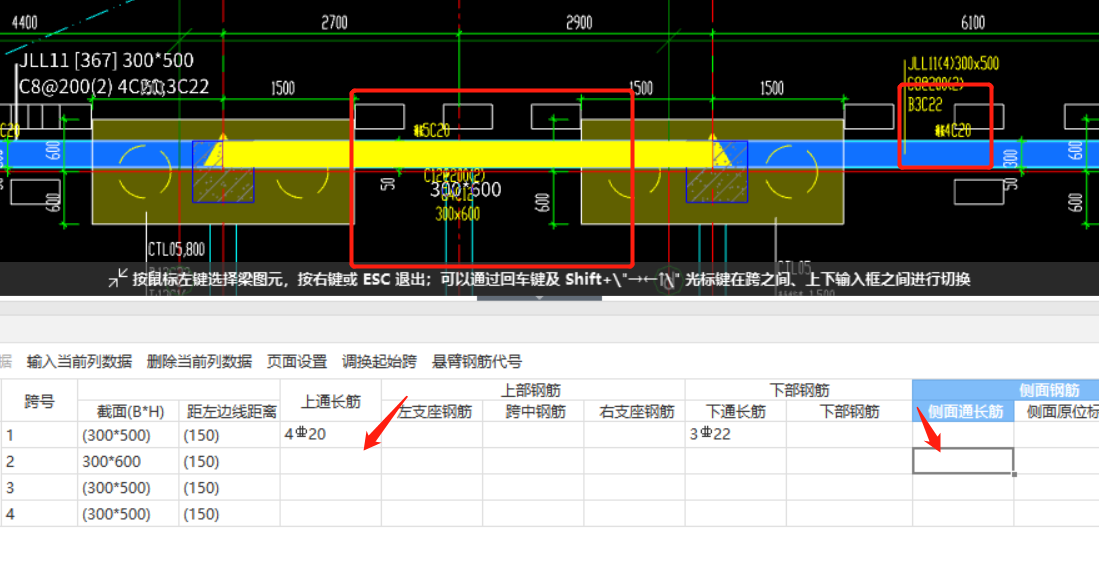1099x585 pixels.
Task: Select the yellow highlighted beam span
Action: tap(466, 154)
